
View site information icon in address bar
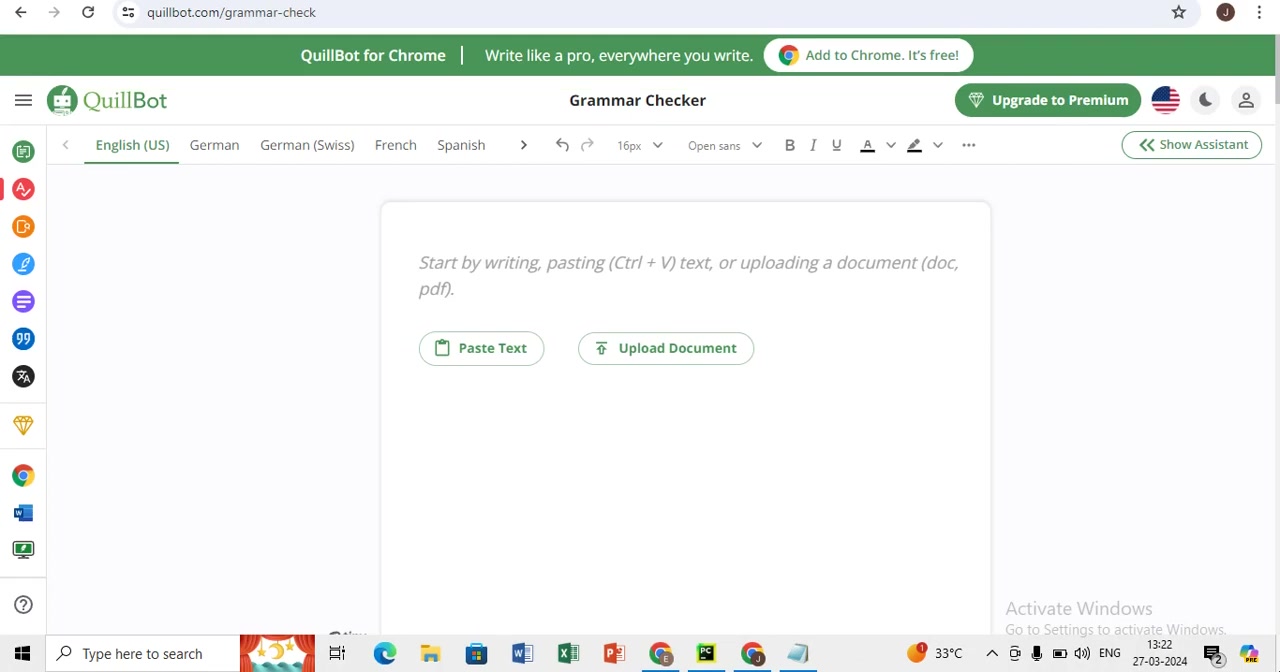pyautogui.click(x=128, y=12)
